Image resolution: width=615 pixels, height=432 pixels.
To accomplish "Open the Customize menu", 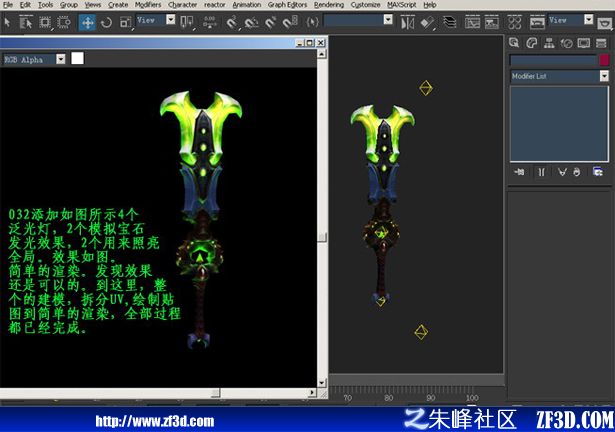I will coord(365,5).
